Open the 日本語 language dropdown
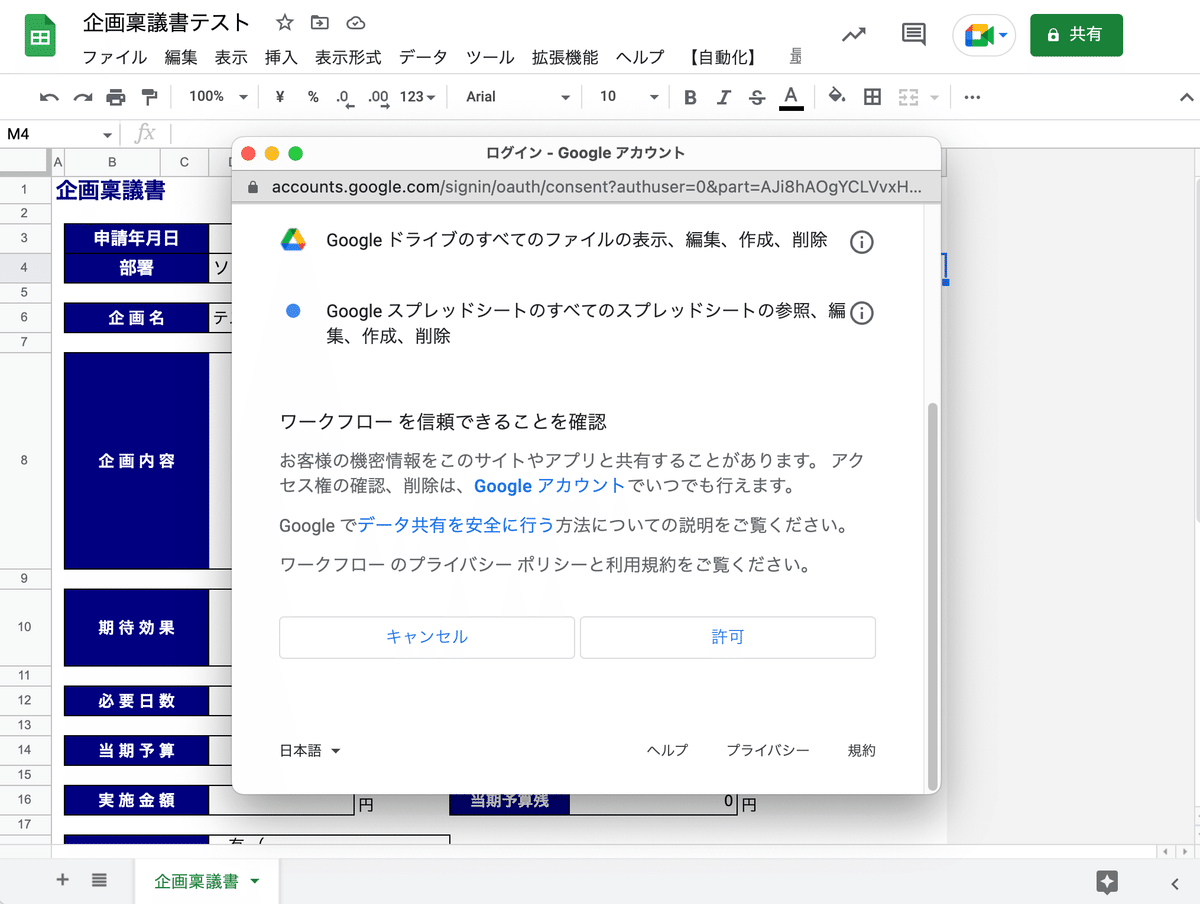This screenshot has width=1200, height=904. pyautogui.click(x=310, y=751)
